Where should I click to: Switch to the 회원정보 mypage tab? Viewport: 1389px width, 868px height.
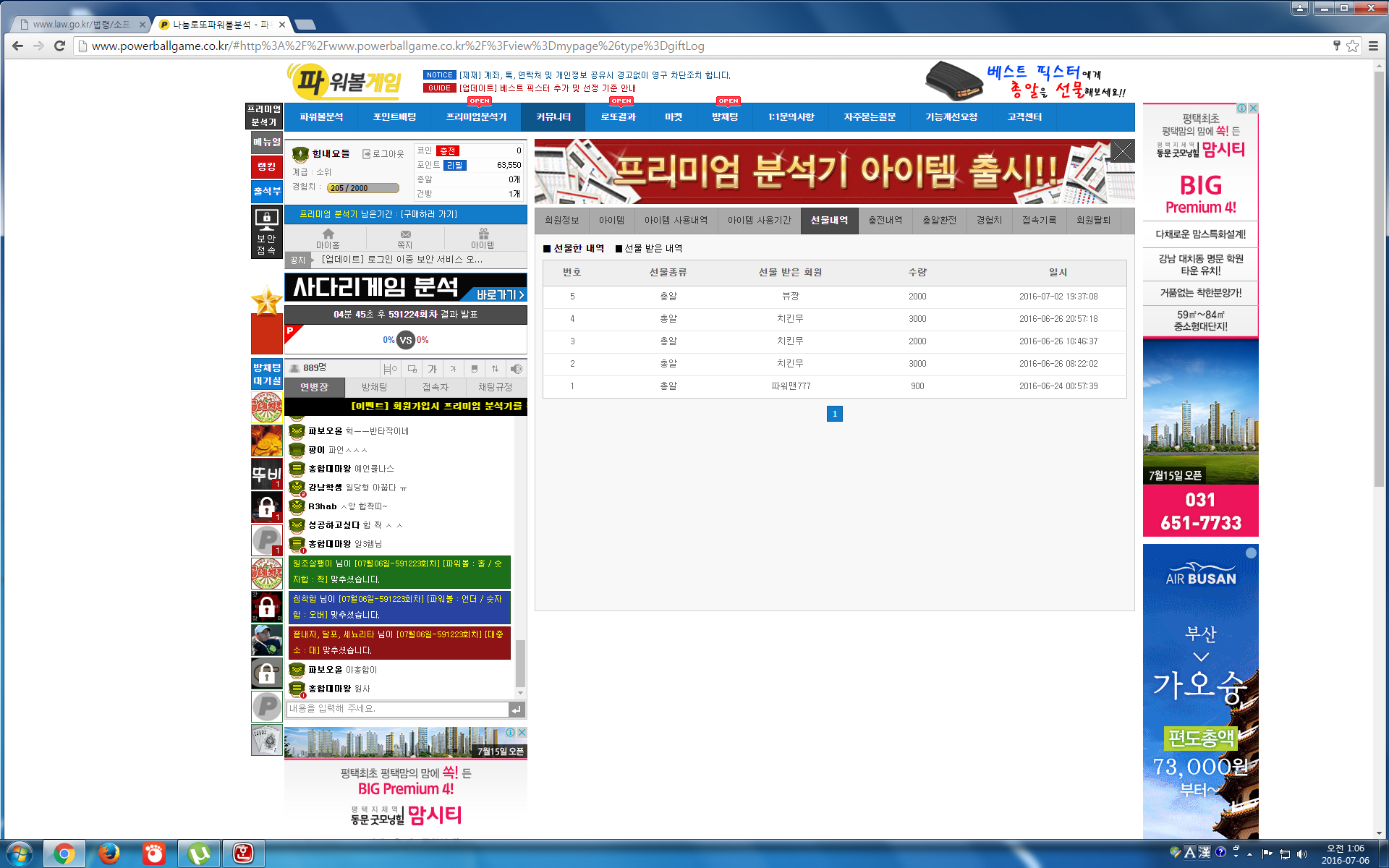tap(561, 221)
